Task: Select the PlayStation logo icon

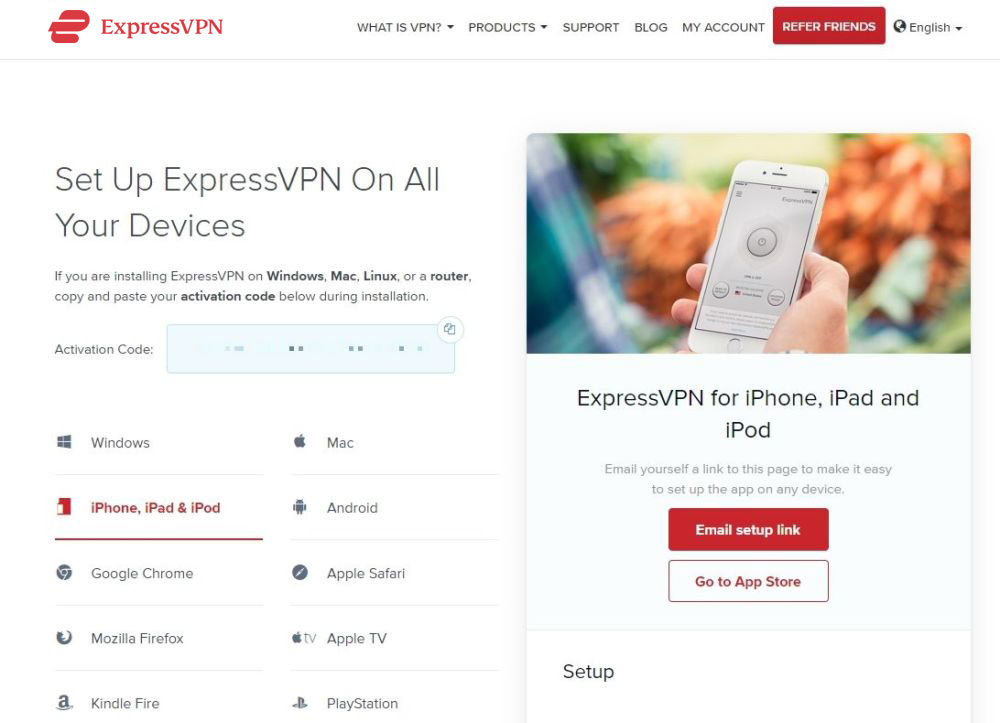Action: tap(299, 703)
